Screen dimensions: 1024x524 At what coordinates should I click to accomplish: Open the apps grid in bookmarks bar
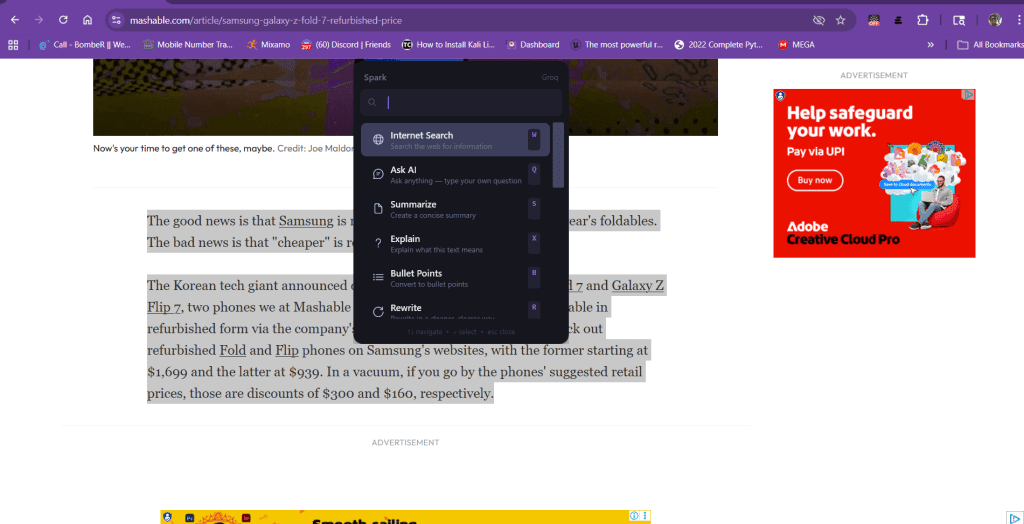click(x=13, y=45)
